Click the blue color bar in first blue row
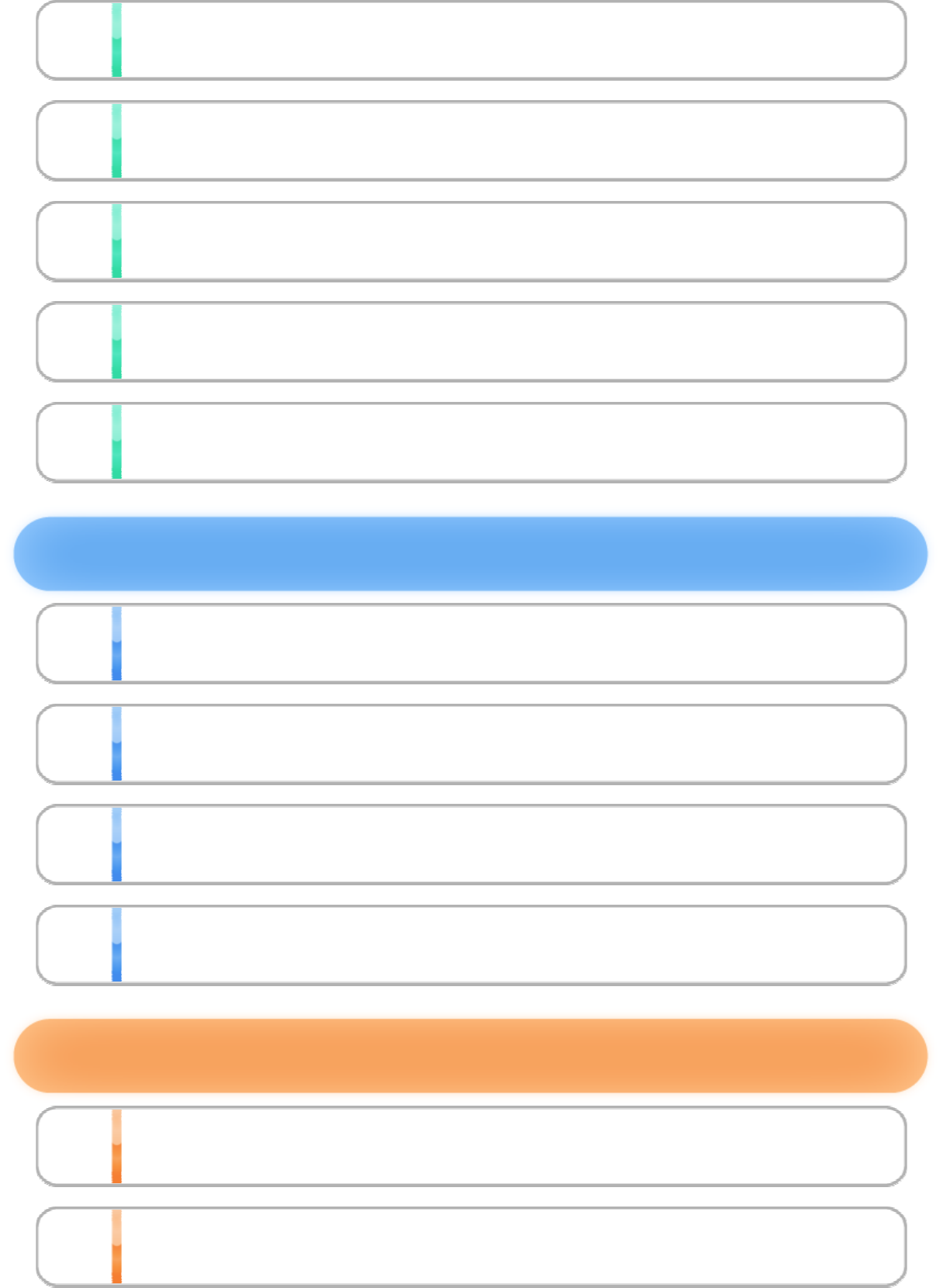Viewport: 943px width, 1288px height. coord(116,643)
